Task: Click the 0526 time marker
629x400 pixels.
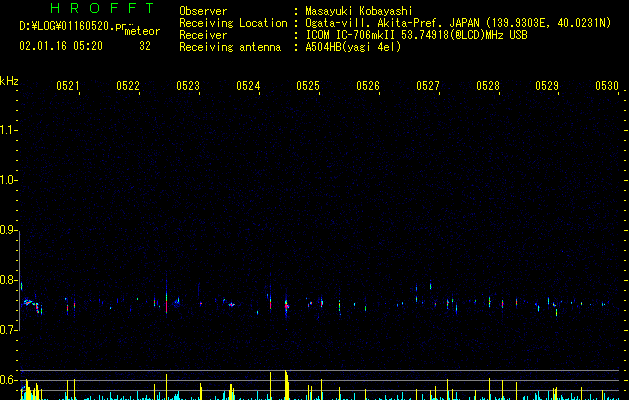Action: click(368, 86)
